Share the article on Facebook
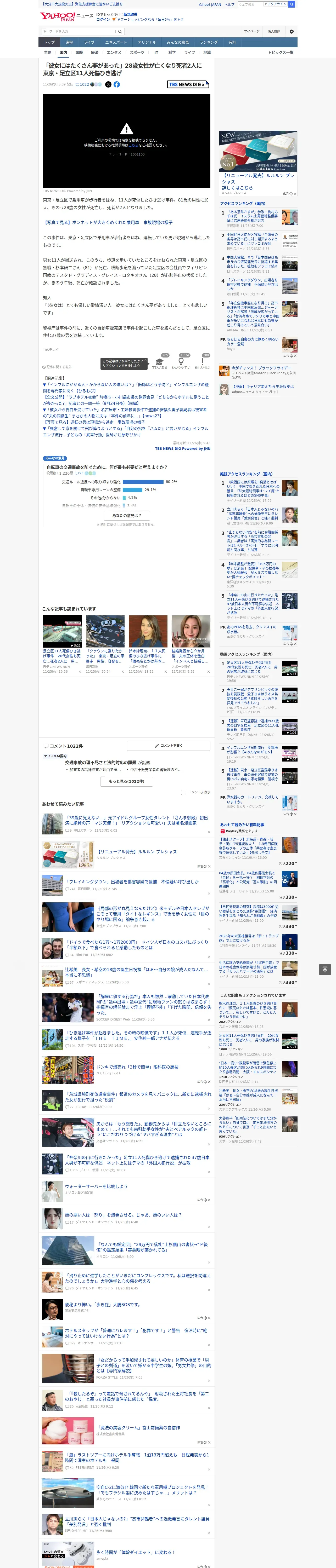Viewport: 336px width, 1568px height. (x=116, y=85)
